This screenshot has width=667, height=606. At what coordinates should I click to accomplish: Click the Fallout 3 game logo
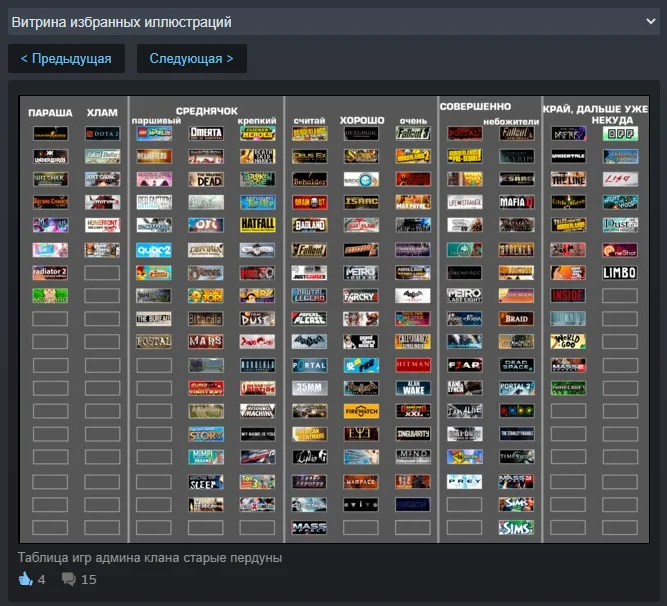413,134
